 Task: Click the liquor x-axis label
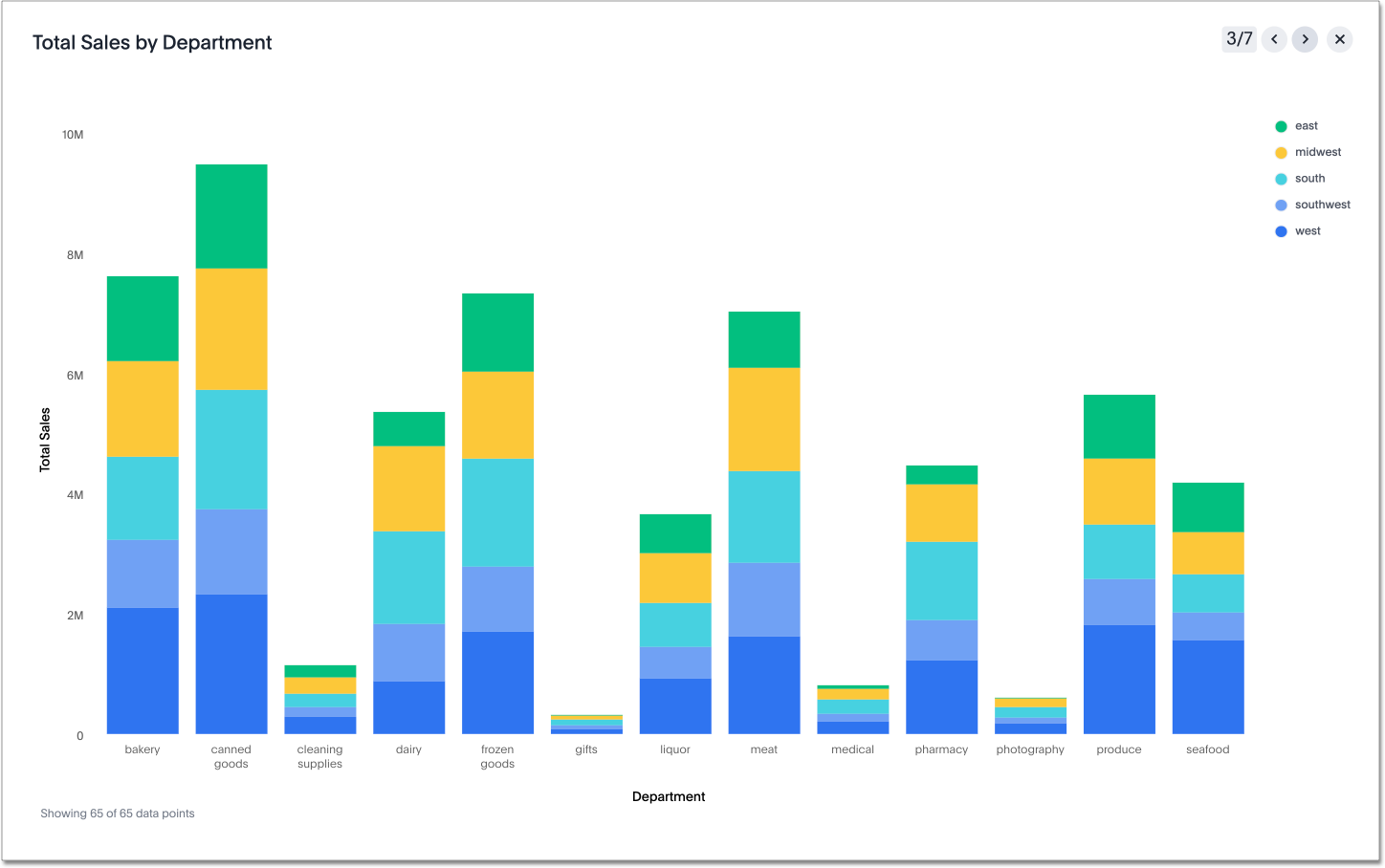pyautogui.click(x=675, y=749)
